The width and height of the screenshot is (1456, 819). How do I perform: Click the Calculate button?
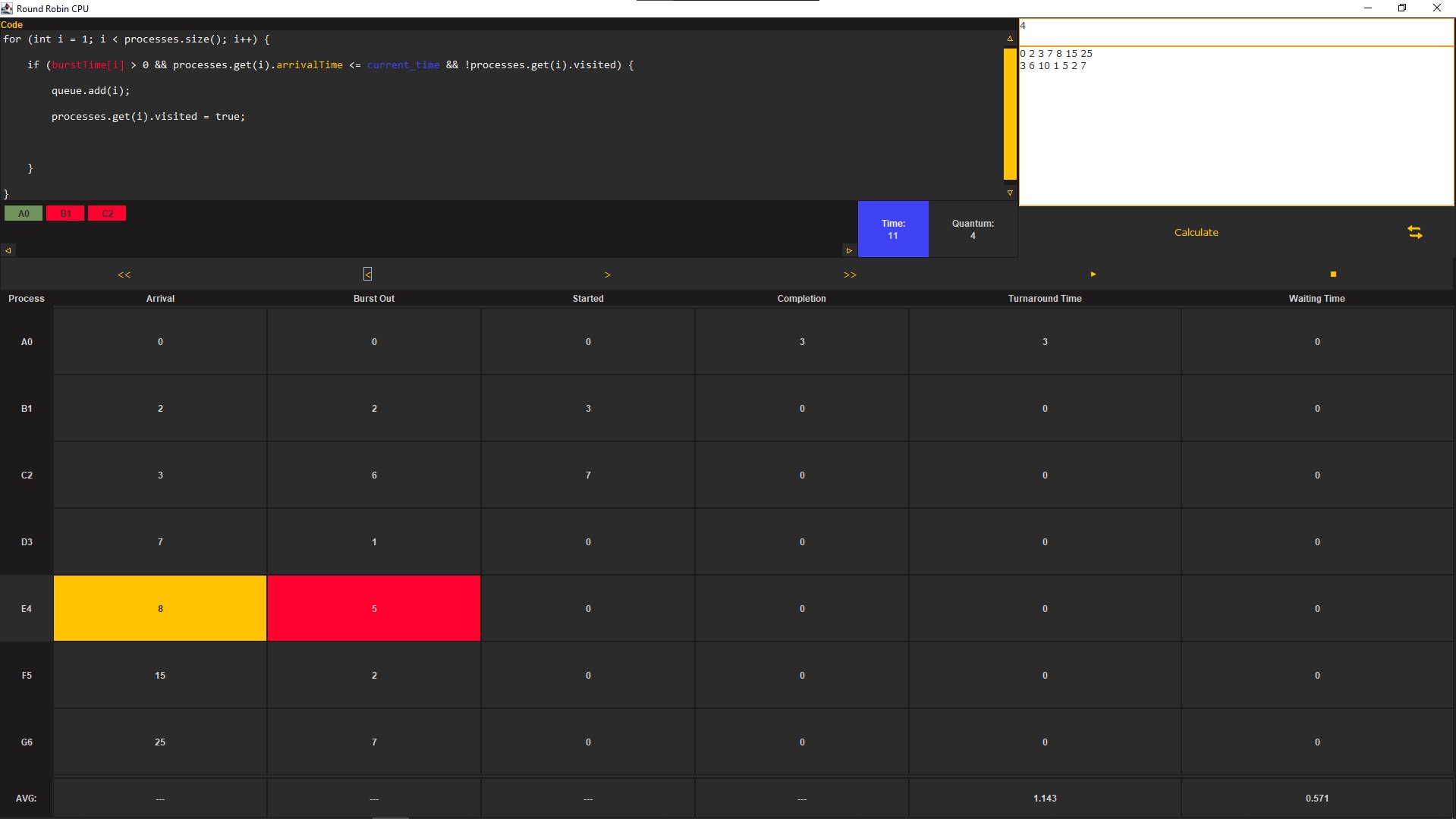coord(1196,232)
